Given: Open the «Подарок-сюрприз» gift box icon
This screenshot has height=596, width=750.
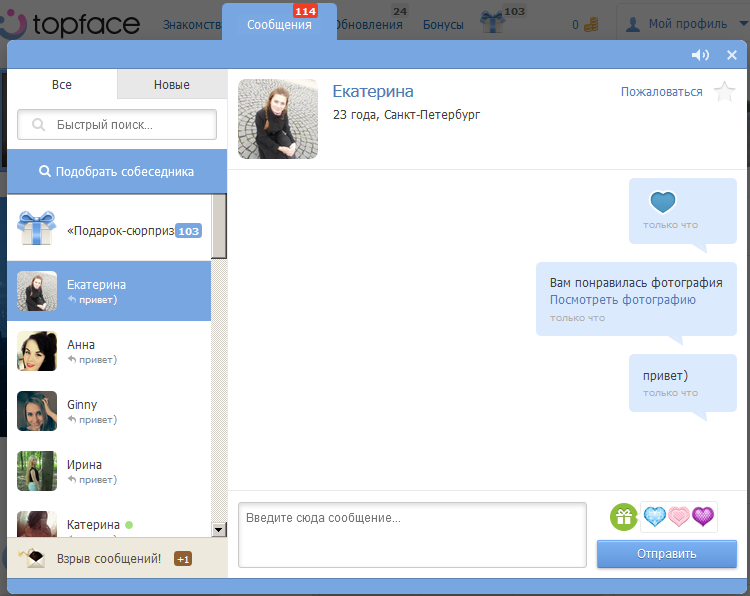Looking at the screenshot, I should point(36,228).
